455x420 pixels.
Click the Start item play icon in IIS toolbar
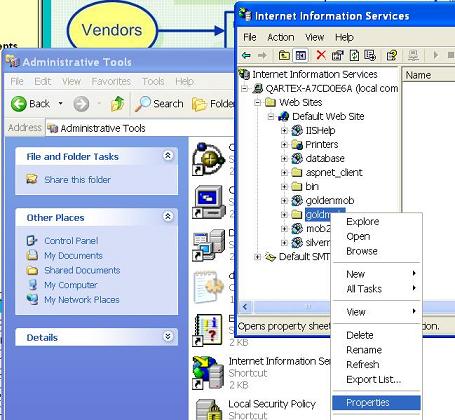pos(436,55)
